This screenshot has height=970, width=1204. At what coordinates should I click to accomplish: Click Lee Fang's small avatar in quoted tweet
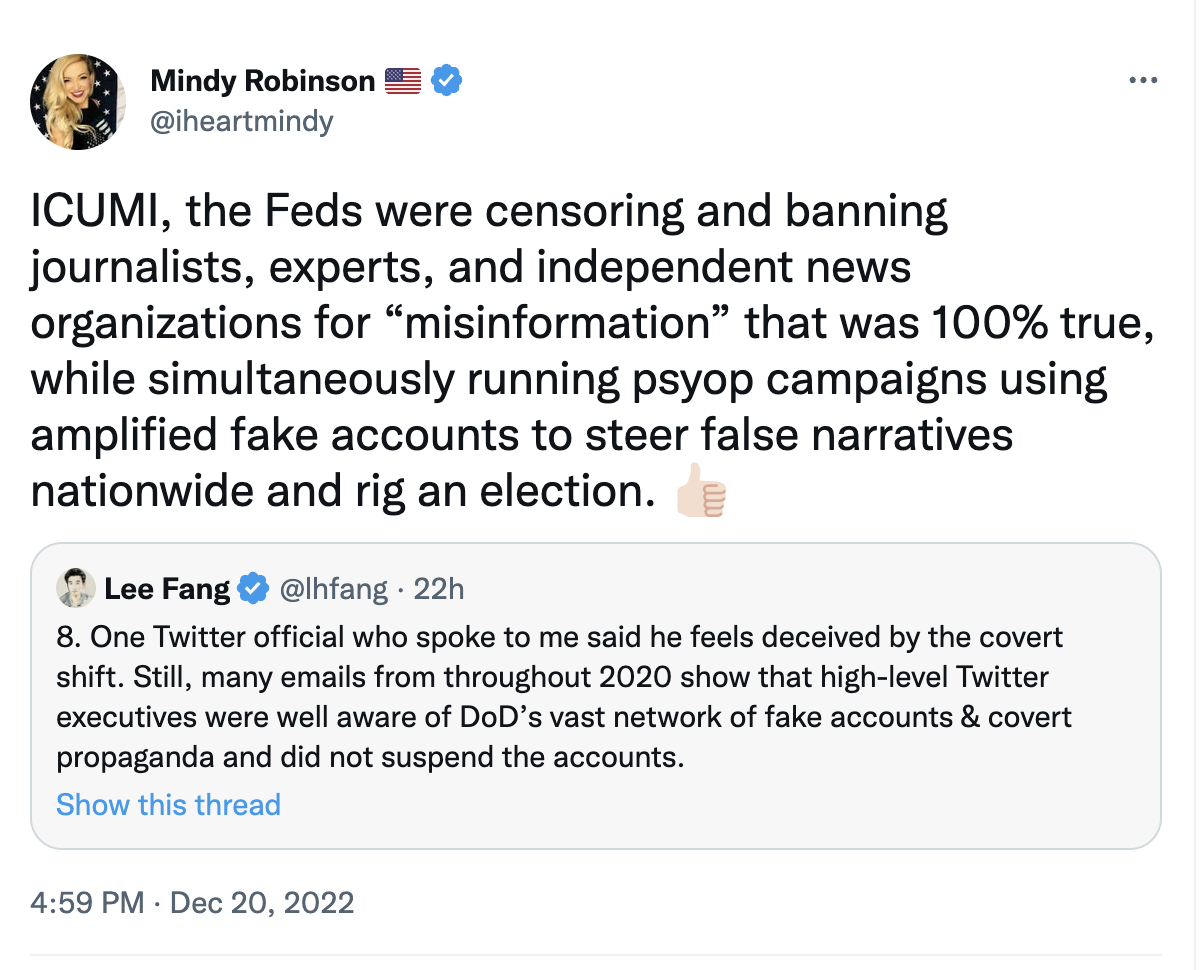click(76, 589)
